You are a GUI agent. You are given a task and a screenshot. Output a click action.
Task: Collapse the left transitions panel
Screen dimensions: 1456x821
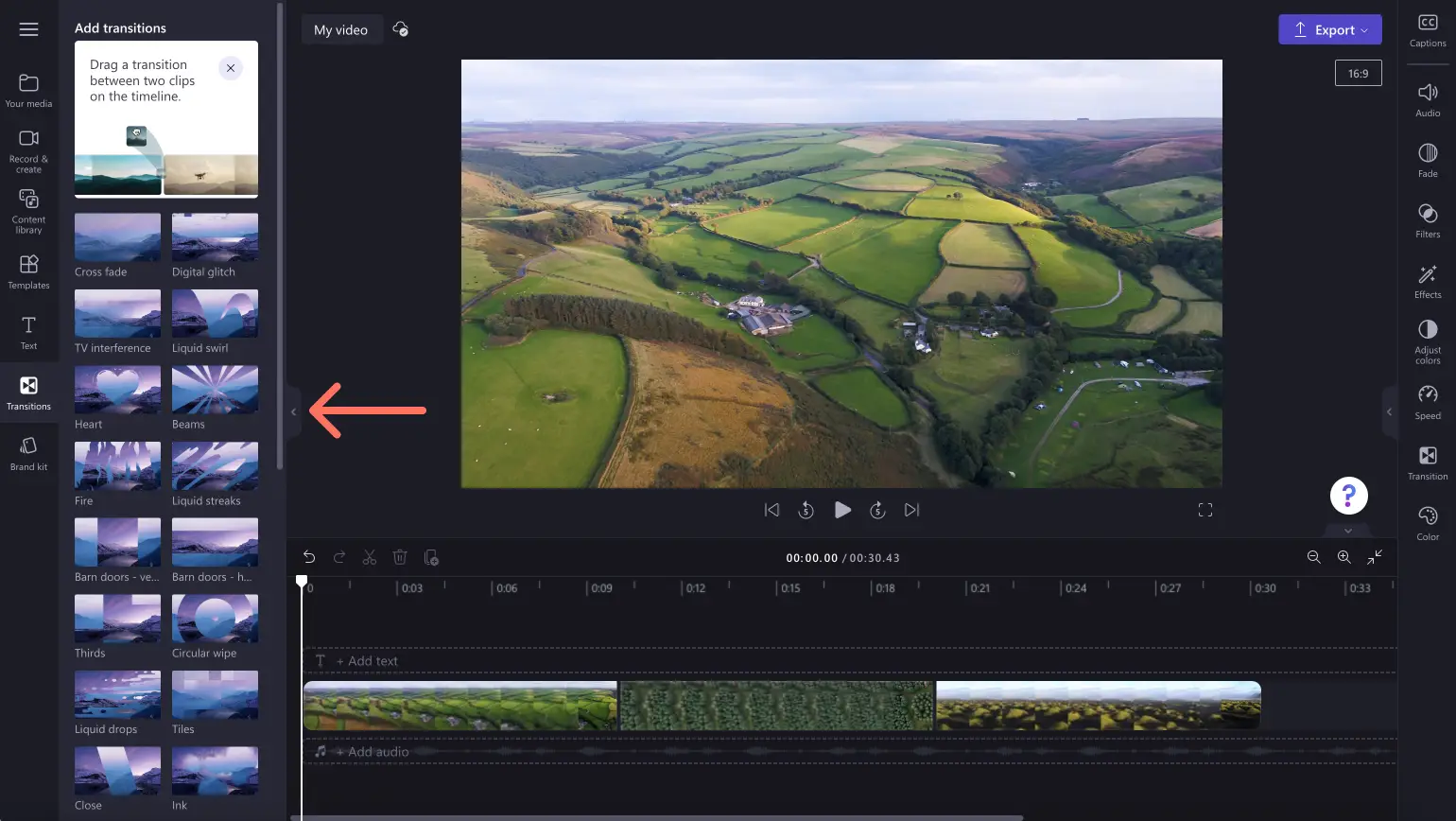(294, 411)
